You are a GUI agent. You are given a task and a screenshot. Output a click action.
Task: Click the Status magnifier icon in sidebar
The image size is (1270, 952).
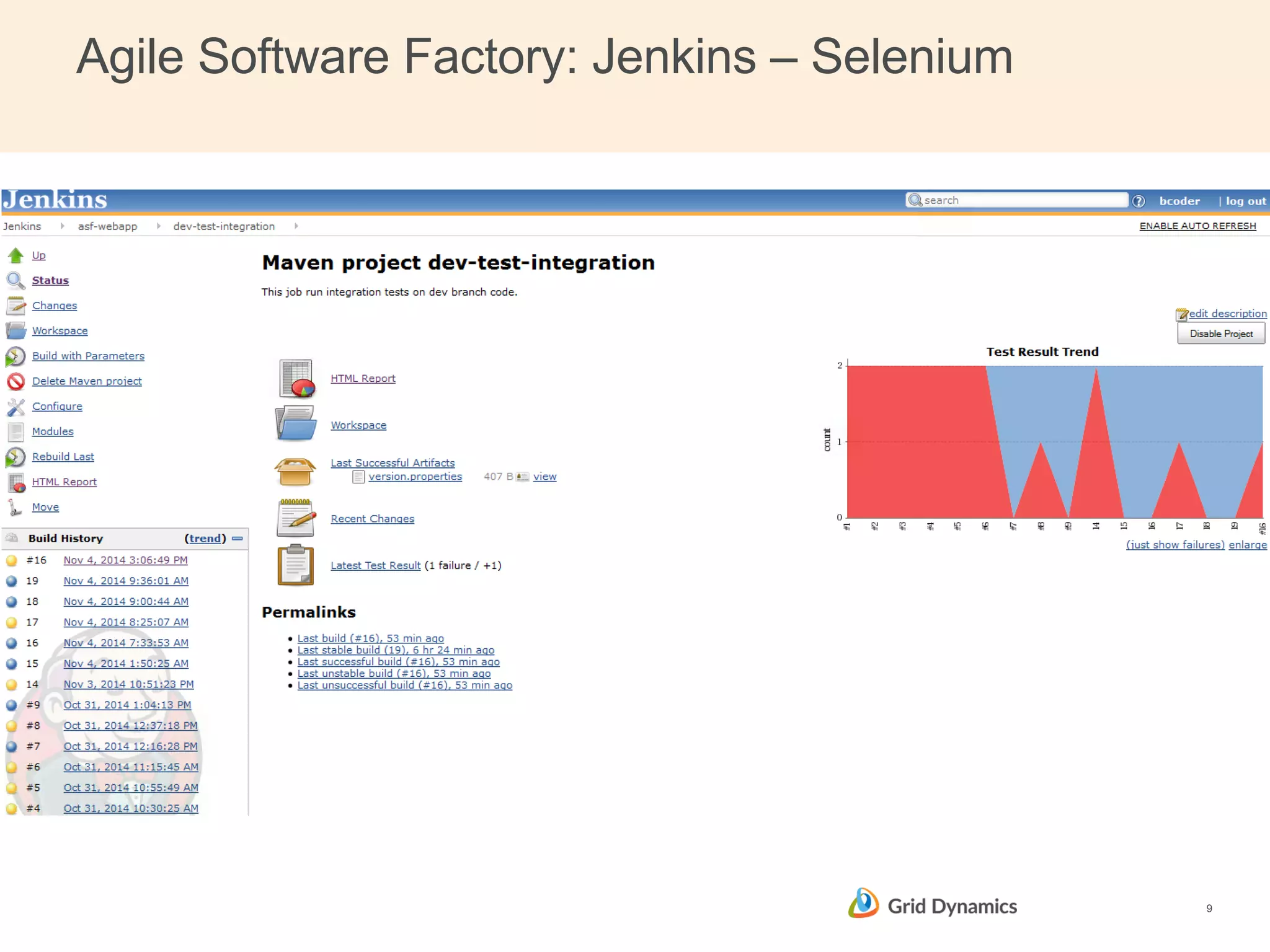click(x=16, y=281)
